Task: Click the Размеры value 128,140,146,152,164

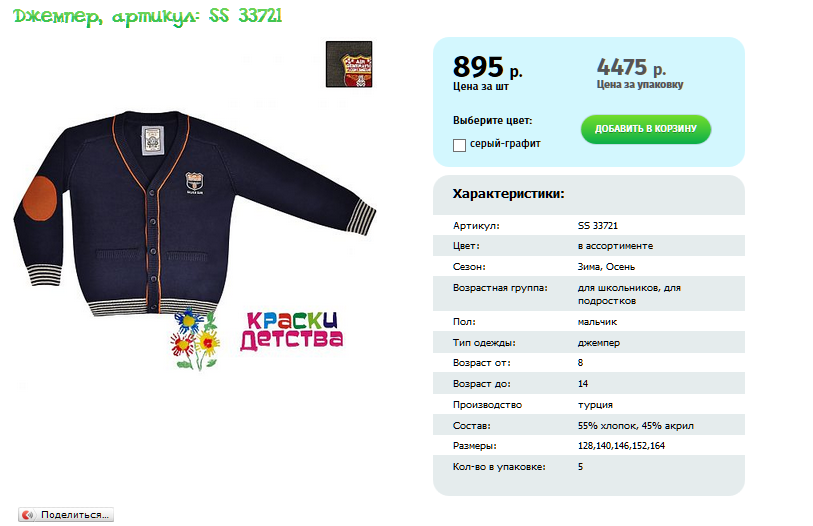Action: (x=621, y=446)
